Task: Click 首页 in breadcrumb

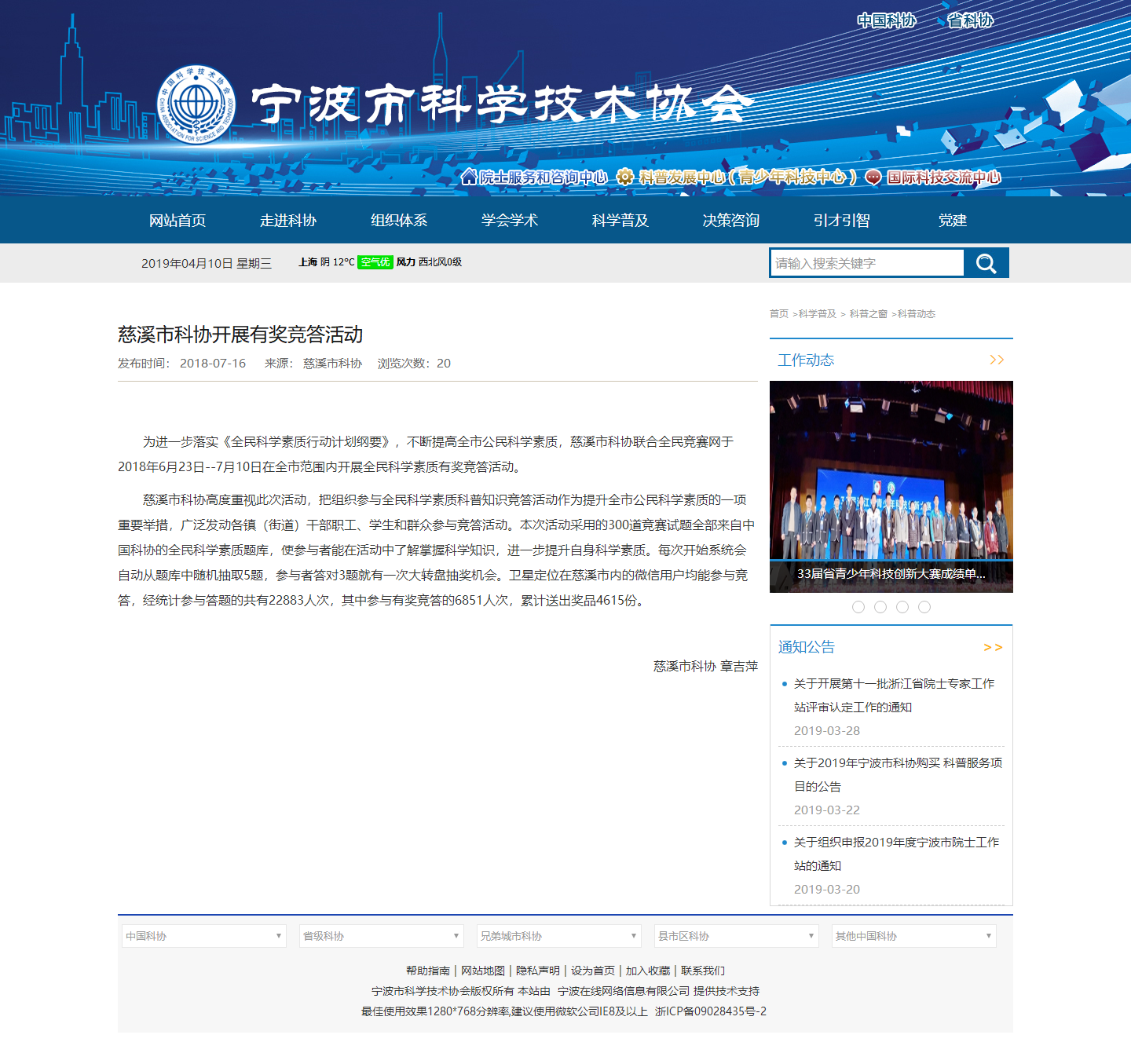Action: (779, 314)
